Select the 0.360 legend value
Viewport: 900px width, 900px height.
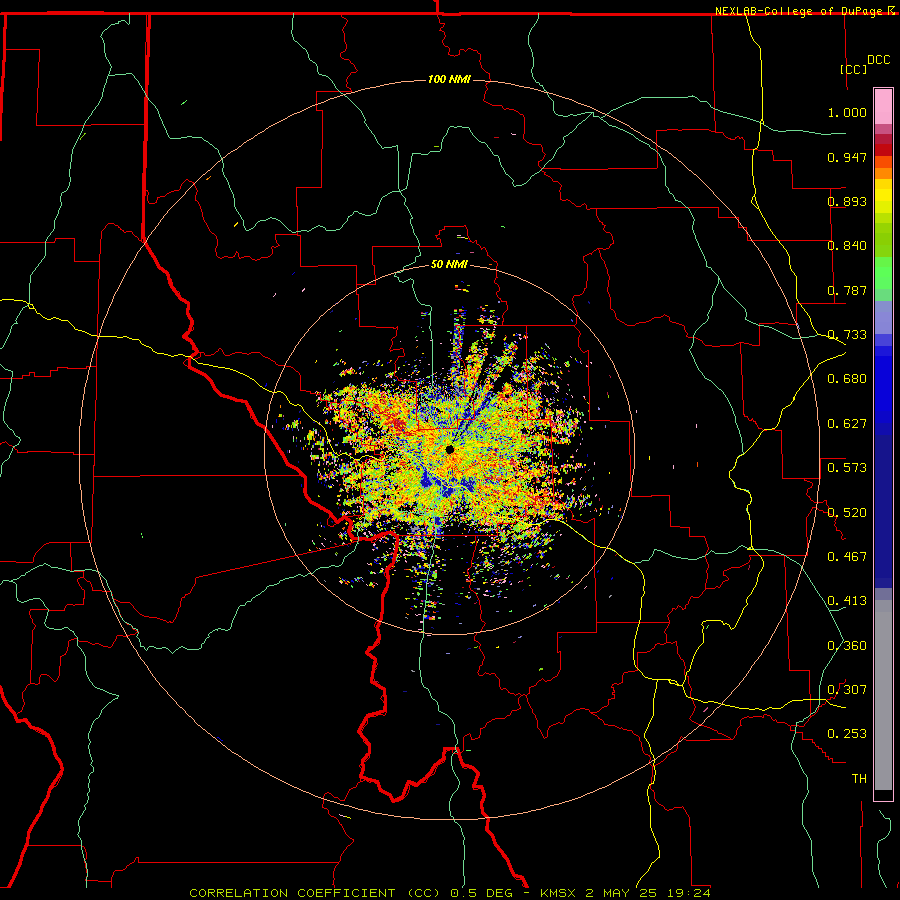(847, 646)
